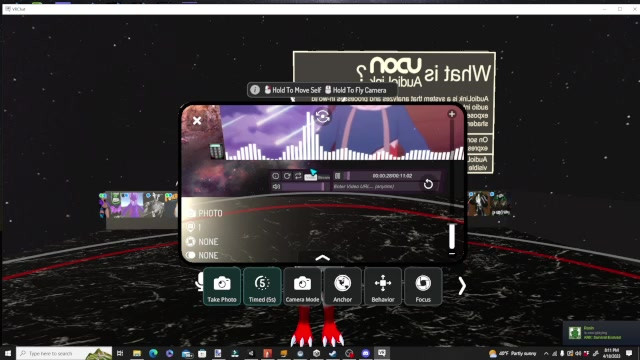The image size is (640, 360).
Task: Toggle the video player loop button
Action: click(298, 176)
